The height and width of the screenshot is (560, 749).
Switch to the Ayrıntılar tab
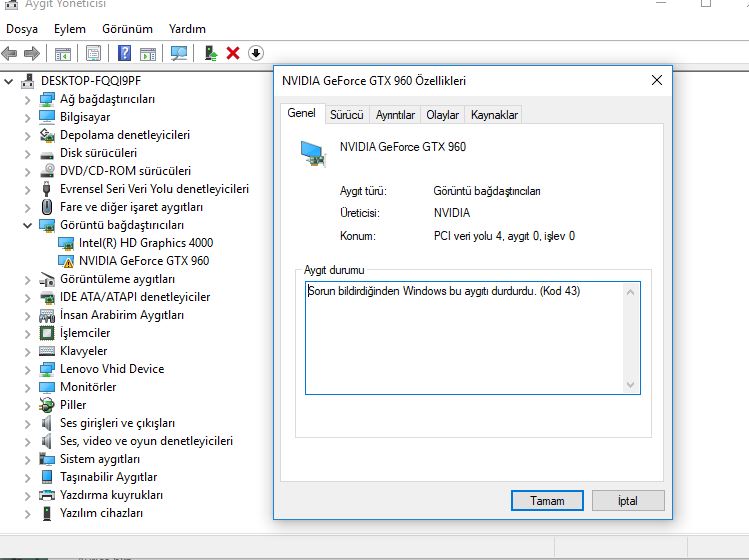click(395, 115)
